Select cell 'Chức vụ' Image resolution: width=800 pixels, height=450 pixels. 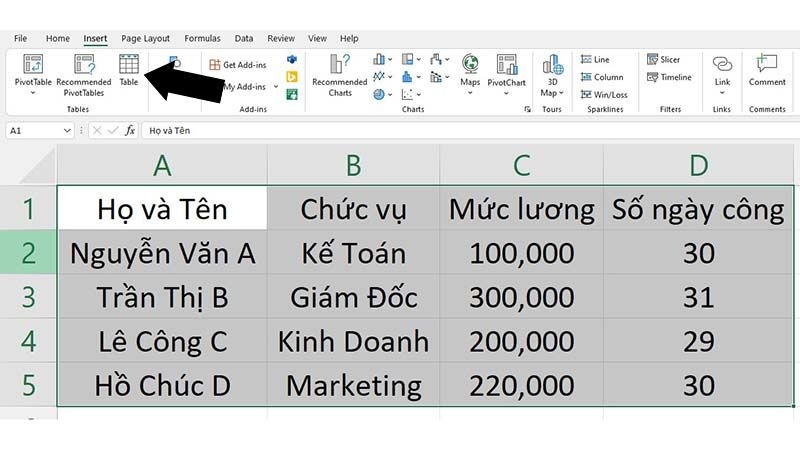353,209
